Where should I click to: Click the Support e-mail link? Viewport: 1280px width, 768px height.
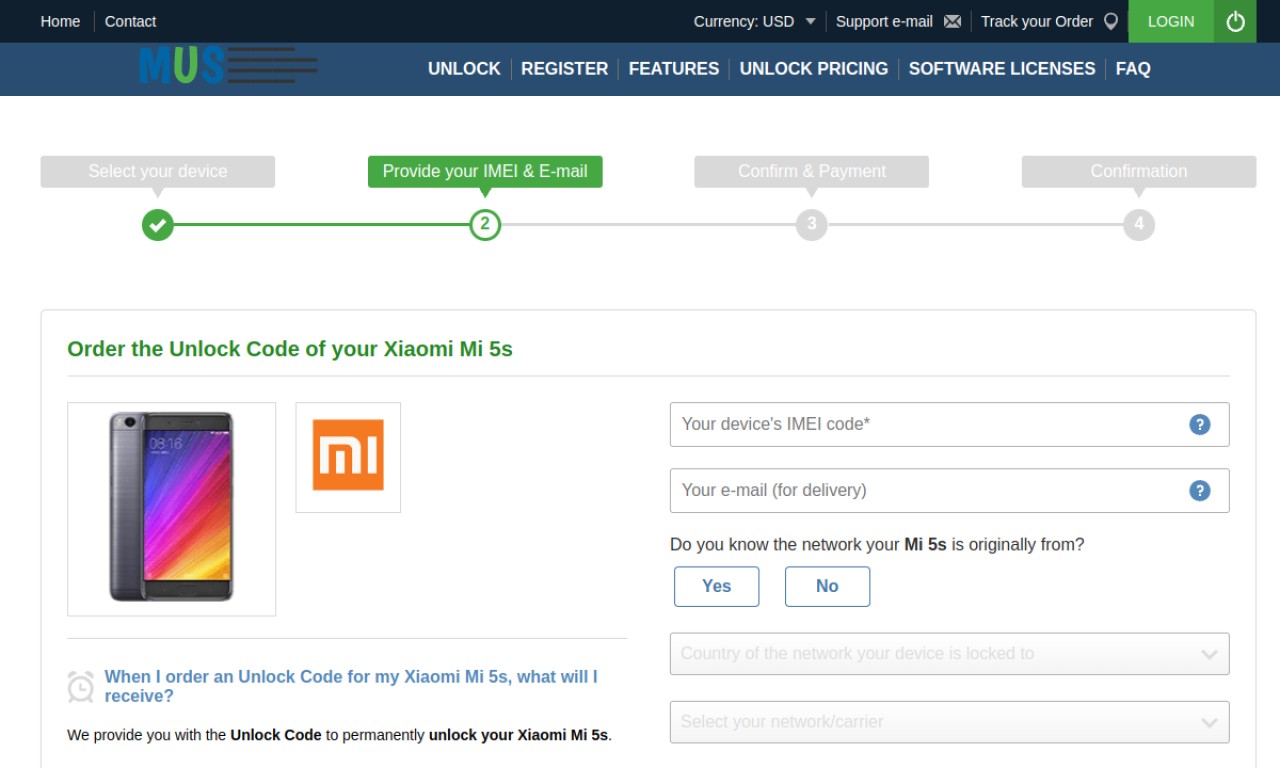(x=884, y=21)
